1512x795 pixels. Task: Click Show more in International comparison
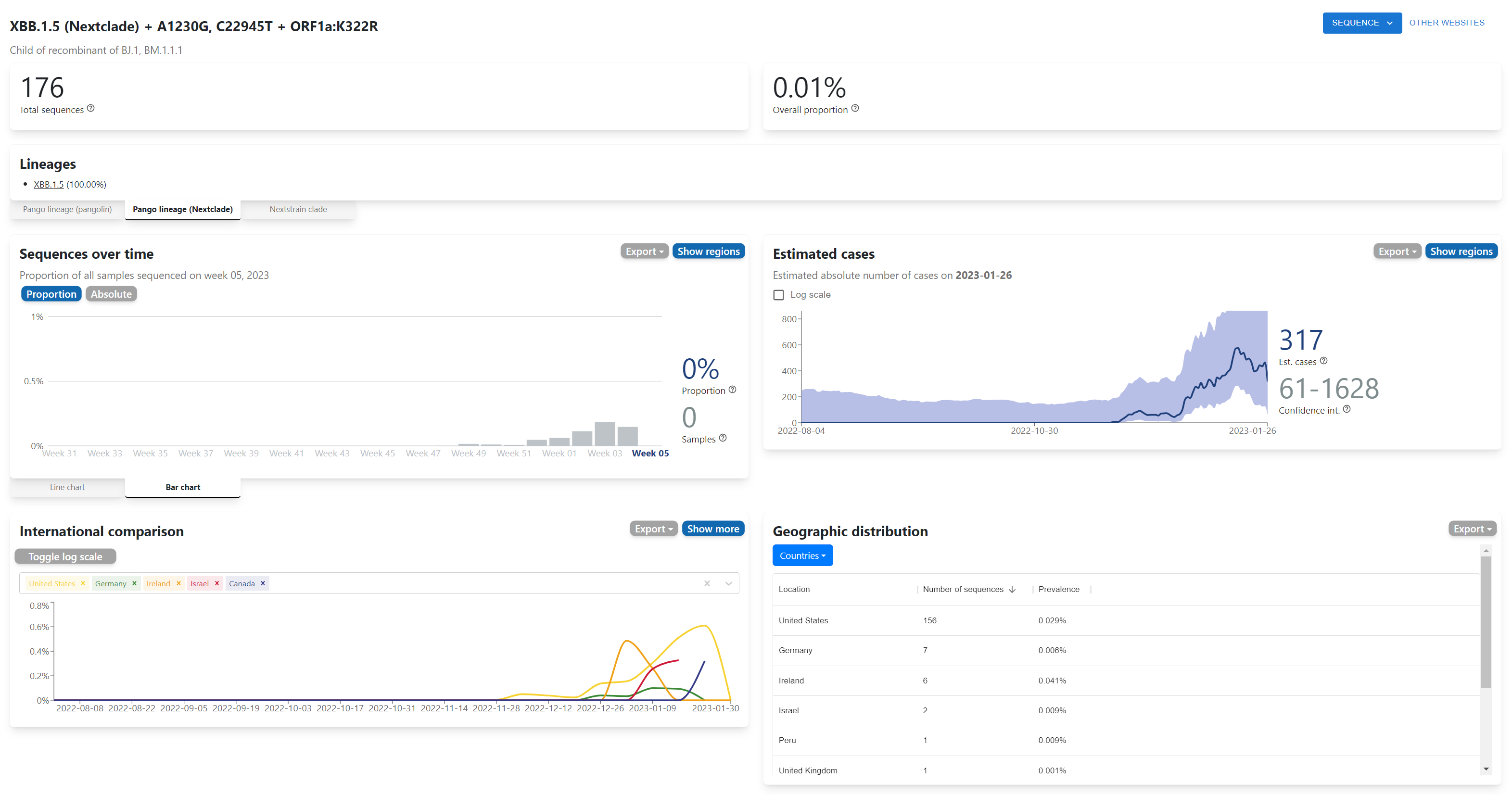pos(712,529)
